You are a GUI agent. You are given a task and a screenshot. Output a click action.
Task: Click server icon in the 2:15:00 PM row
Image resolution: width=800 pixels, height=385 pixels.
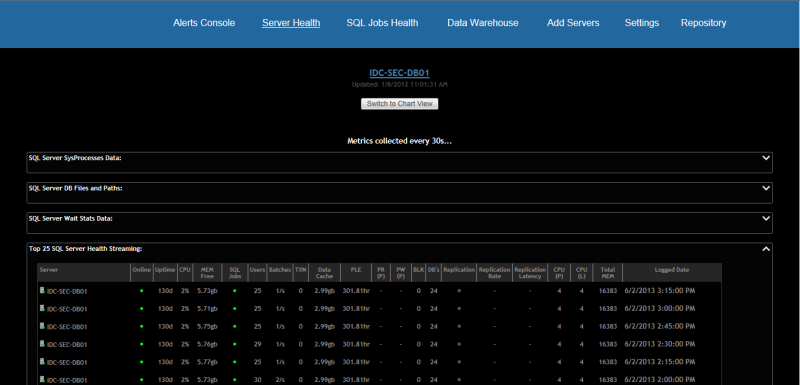(x=42, y=362)
